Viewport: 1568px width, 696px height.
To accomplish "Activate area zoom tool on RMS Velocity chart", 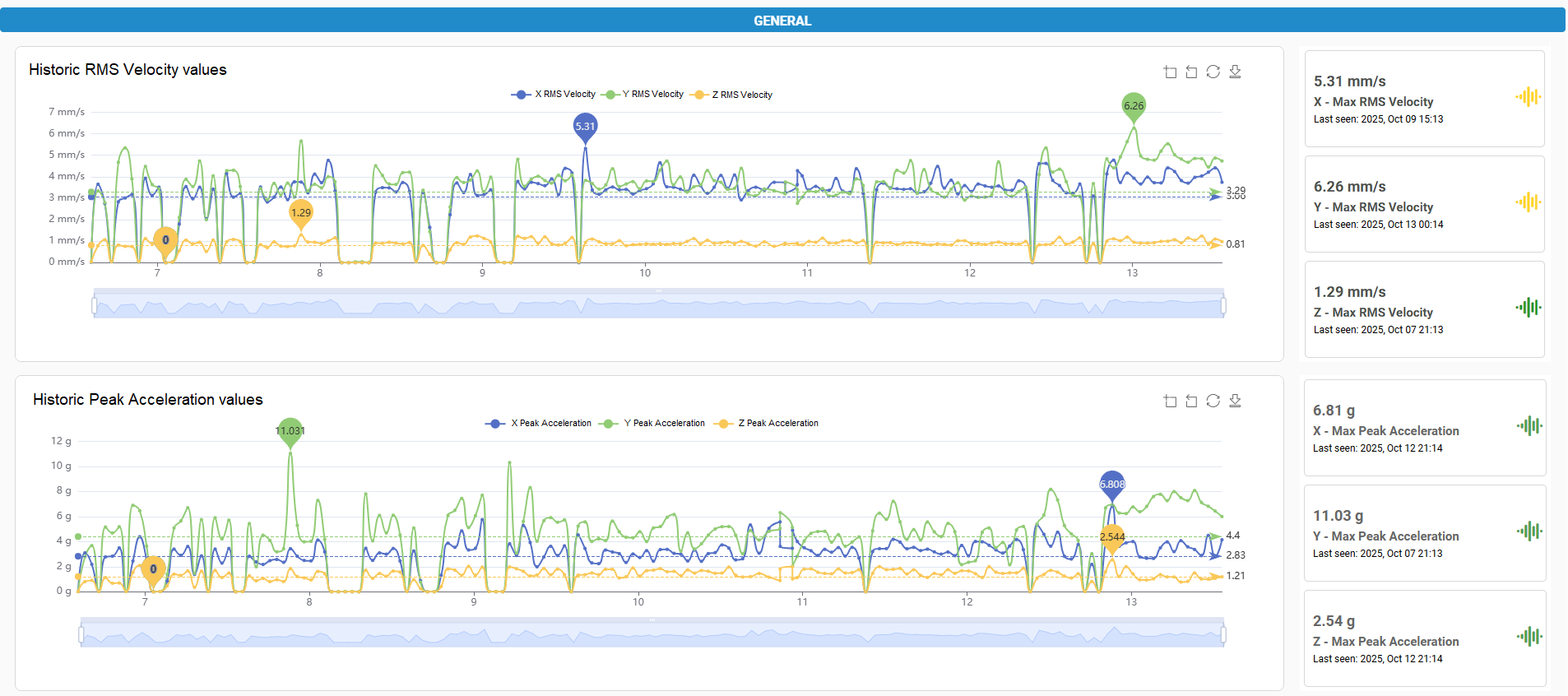I will (1170, 72).
